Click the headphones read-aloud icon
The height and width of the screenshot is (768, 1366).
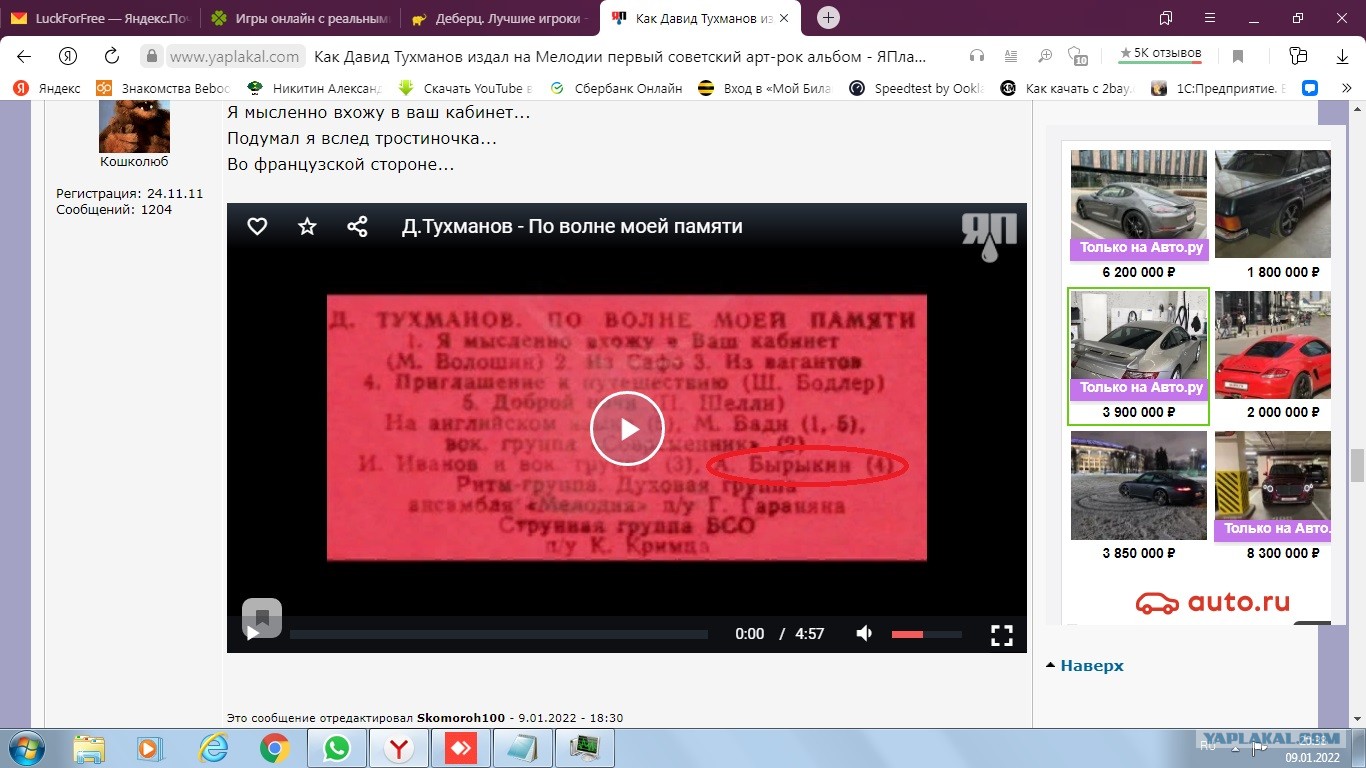click(x=977, y=56)
